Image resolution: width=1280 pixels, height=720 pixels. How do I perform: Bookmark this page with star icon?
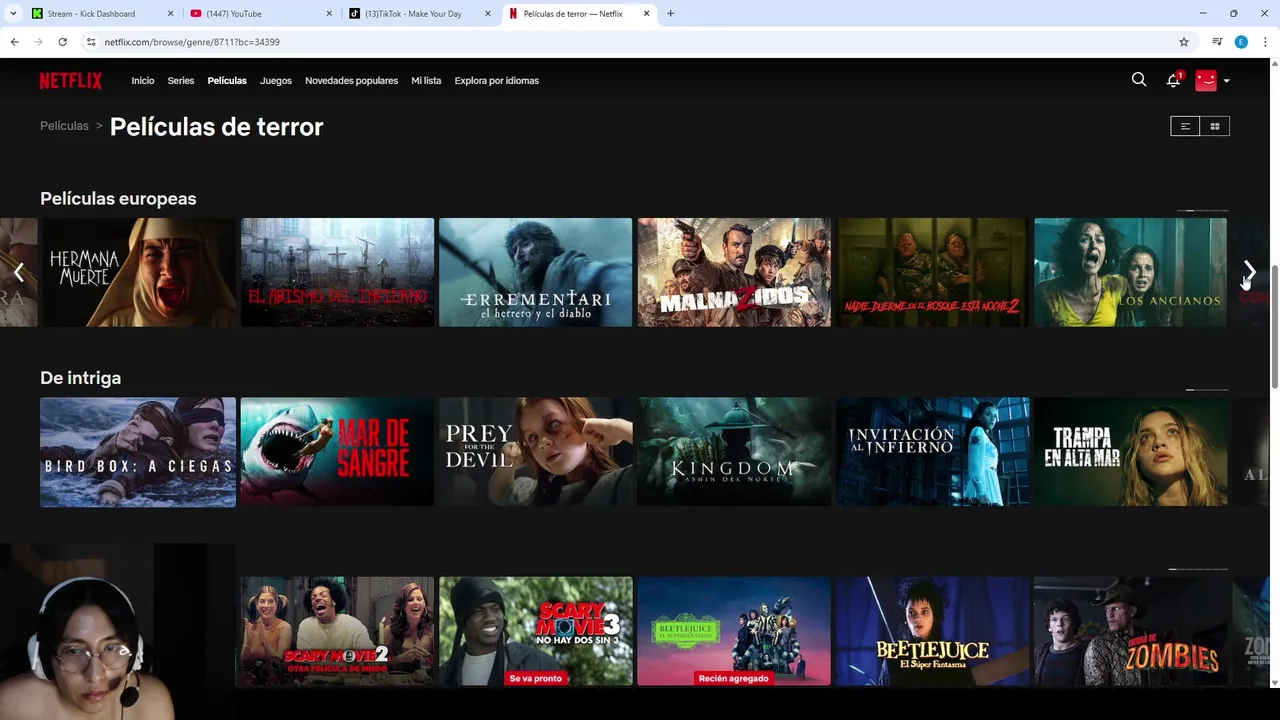click(1184, 42)
